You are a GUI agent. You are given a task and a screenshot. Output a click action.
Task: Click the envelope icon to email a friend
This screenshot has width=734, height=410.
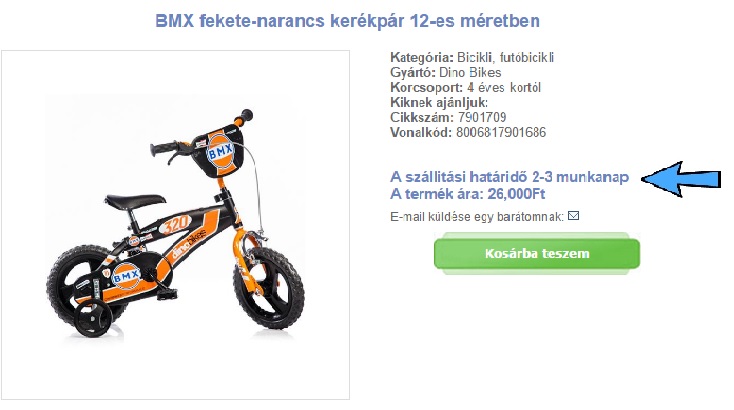573,216
